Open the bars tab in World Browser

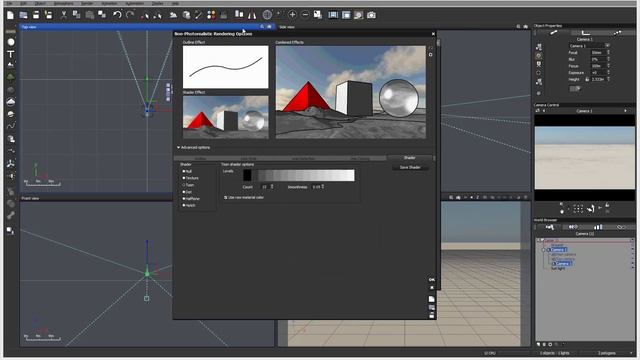pos(598,227)
